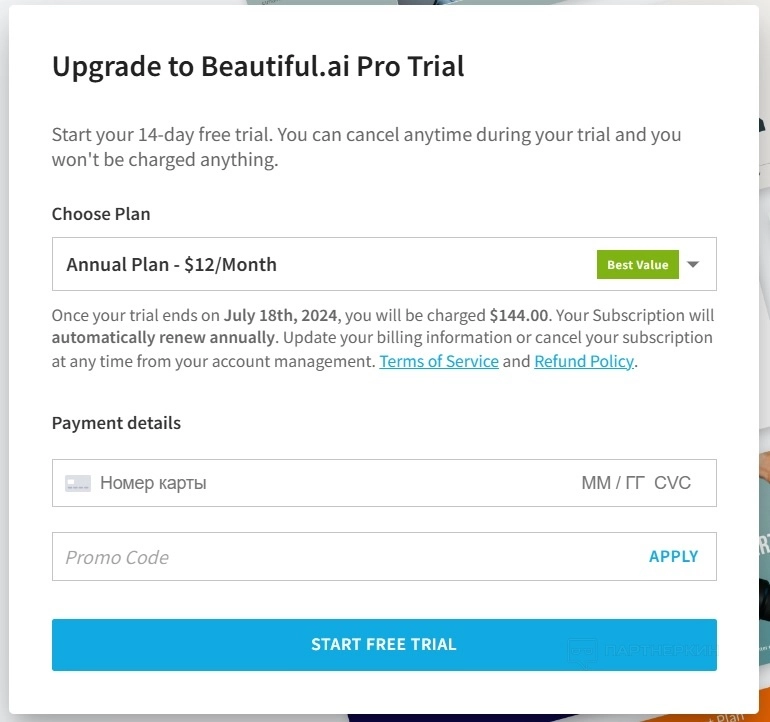
Task: Click the green Best Value badge
Action: click(x=637, y=265)
